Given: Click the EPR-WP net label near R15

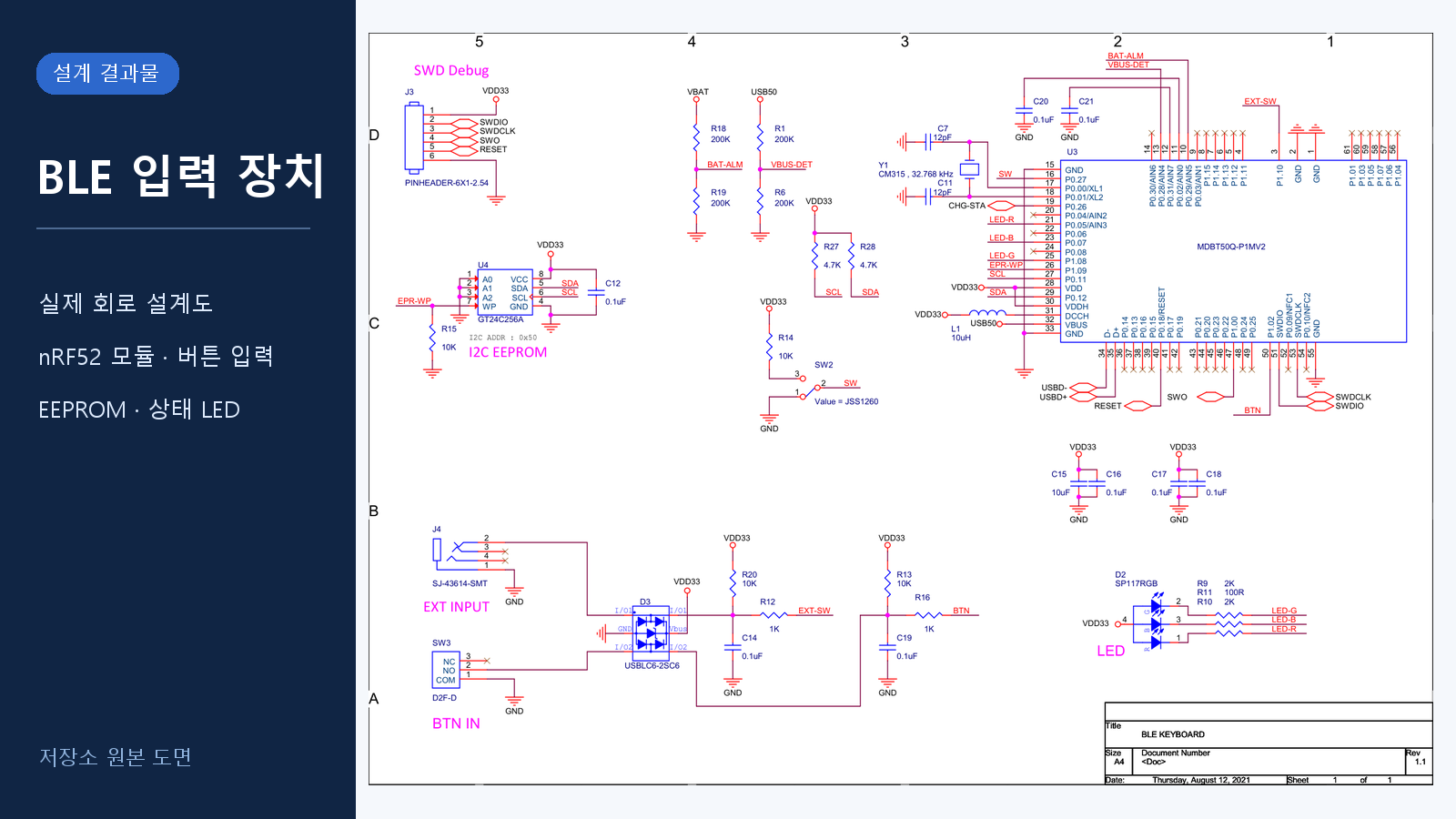Looking at the screenshot, I should pos(414,301).
